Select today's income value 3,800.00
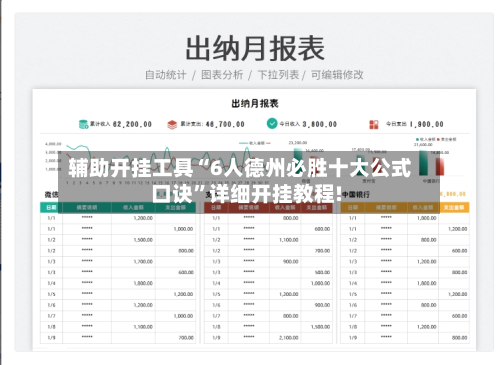The width and height of the screenshot is (500, 365). pyautogui.click(x=320, y=124)
